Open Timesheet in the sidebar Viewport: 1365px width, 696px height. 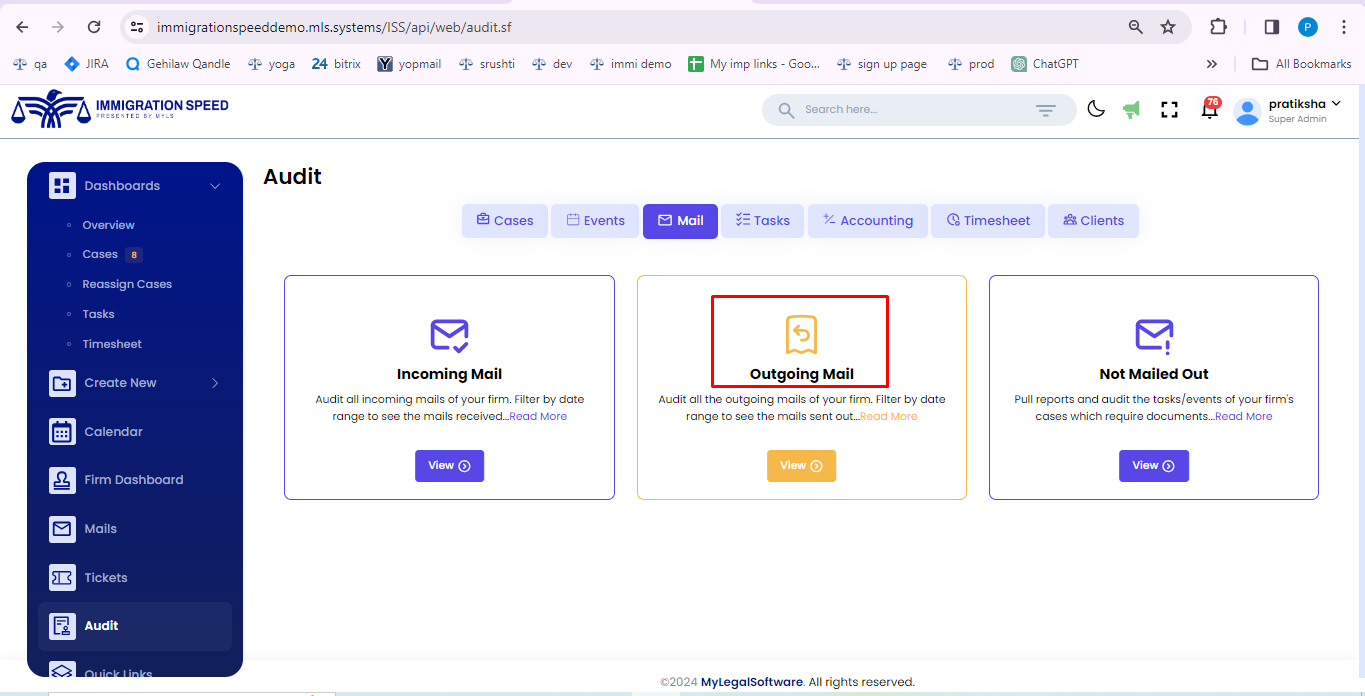pyautogui.click(x=112, y=344)
